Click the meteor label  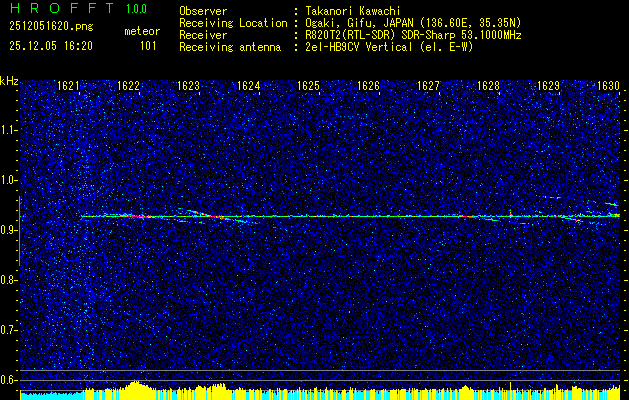(x=142, y=31)
